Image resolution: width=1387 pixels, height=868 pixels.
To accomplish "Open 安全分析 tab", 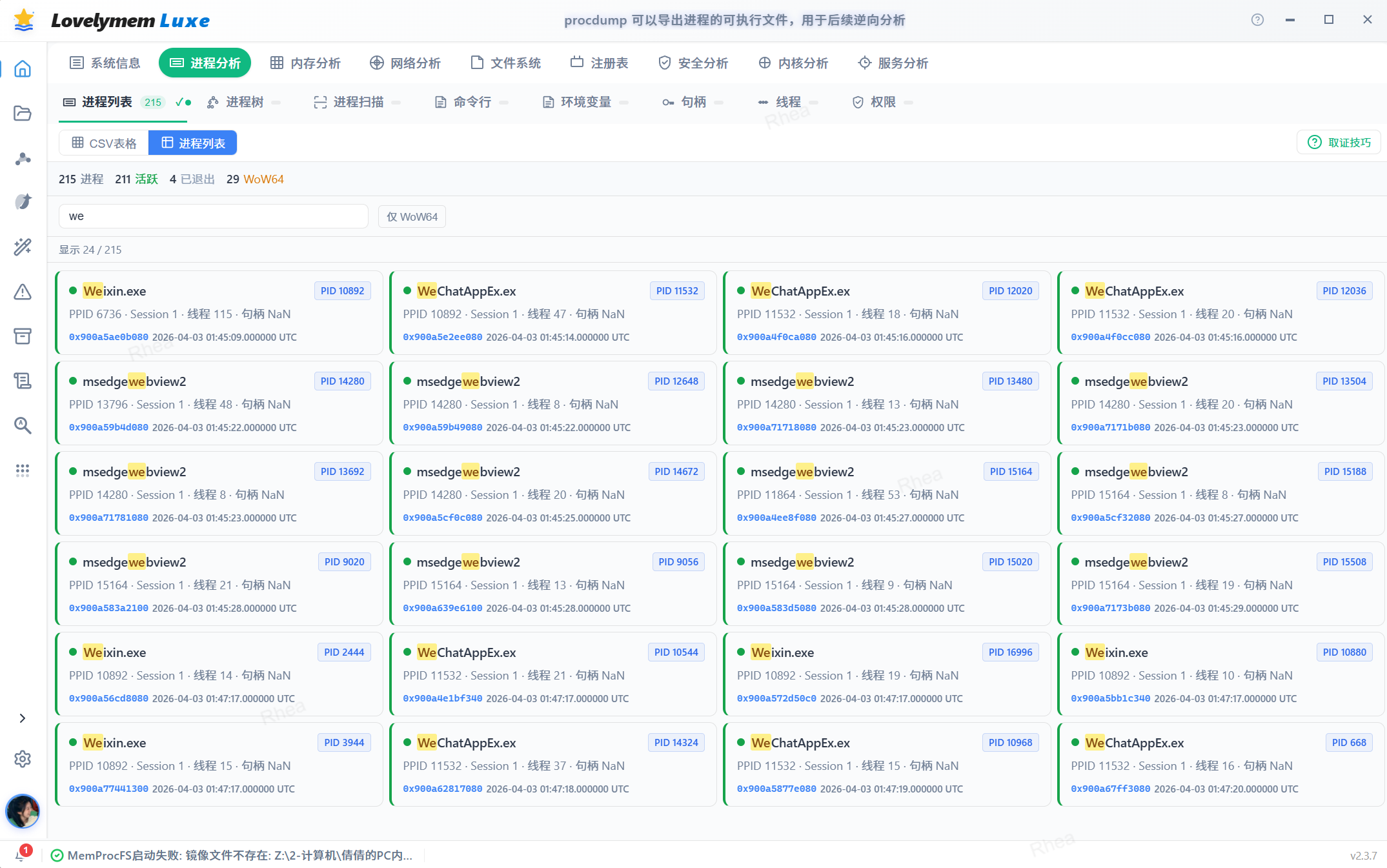I will point(693,63).
